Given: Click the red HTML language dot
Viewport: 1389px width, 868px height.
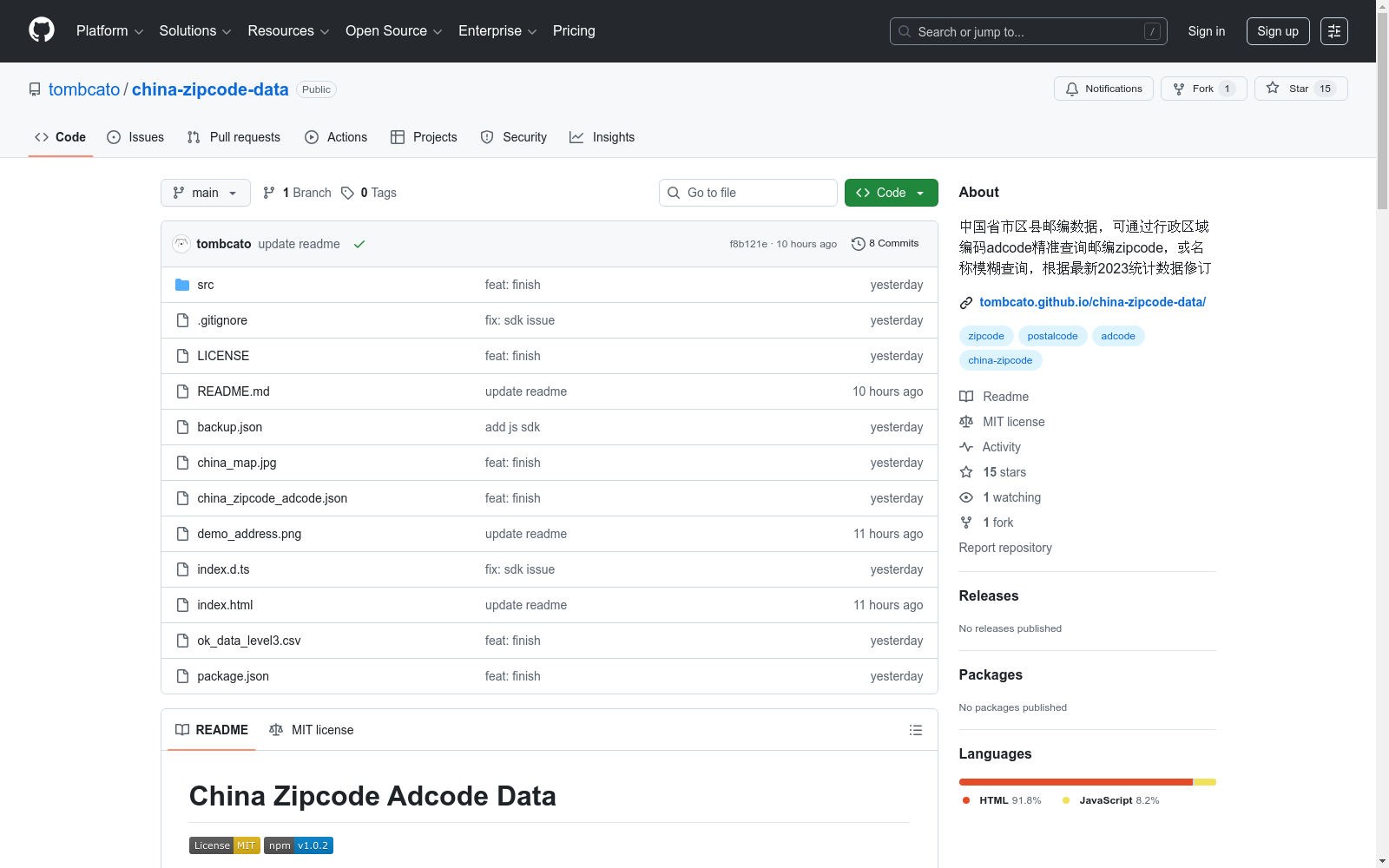Looking at the screenshot, I should (966, 800).
